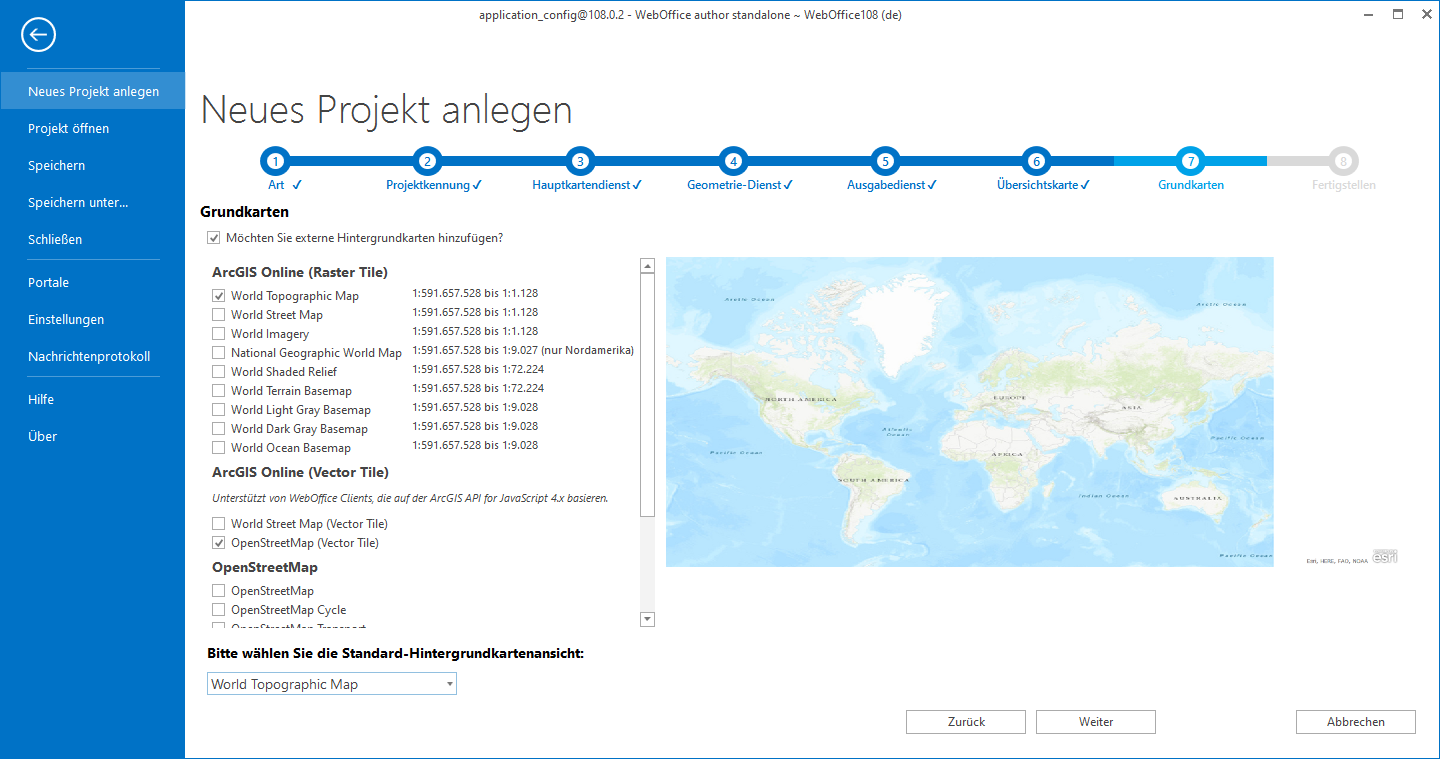
Task: Go to step 5 Ausgabedienst circle
Action: (x=884, y=160)
